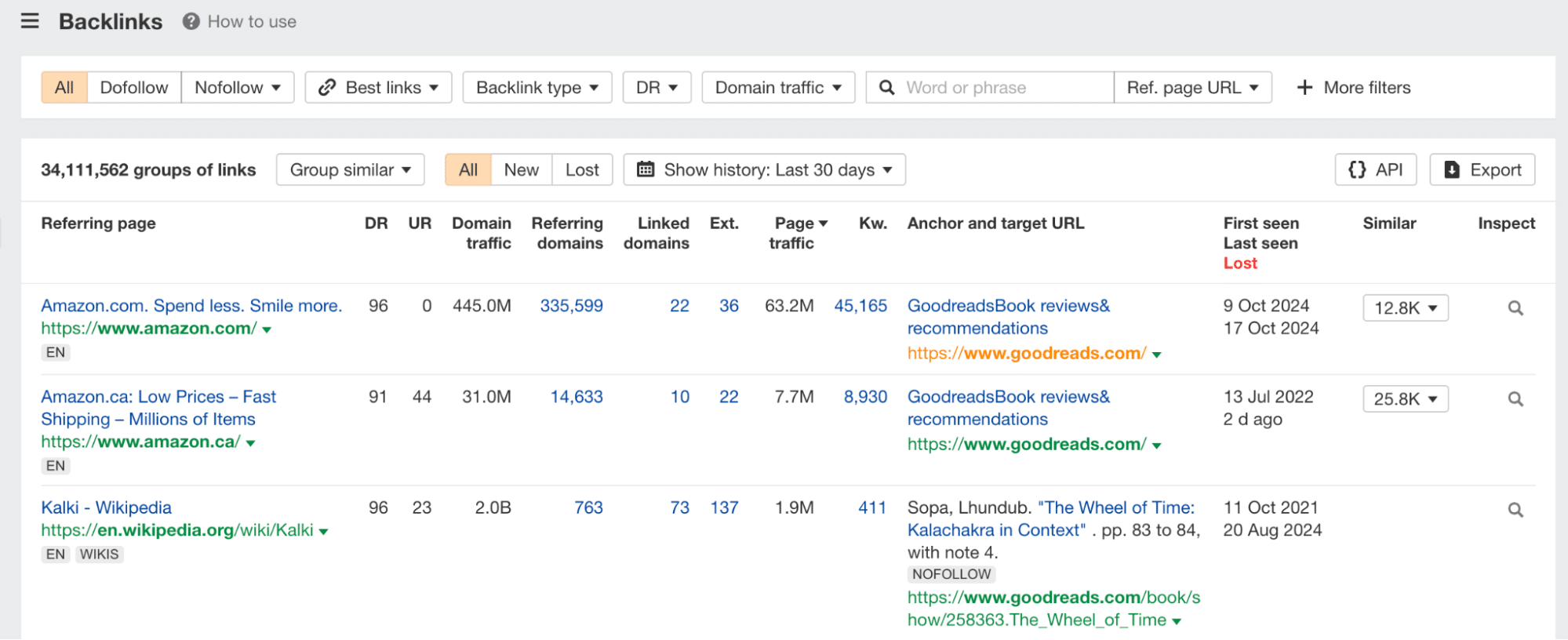Screen dimensions: 1568x640
Task: Open Show history: Last 30 days dropdown
Action: click(x=765, y=170)
